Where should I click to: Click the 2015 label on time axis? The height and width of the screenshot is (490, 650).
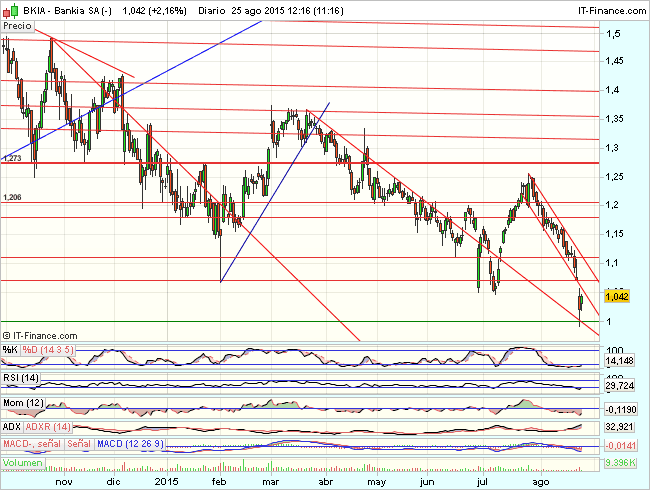[166, 481]
